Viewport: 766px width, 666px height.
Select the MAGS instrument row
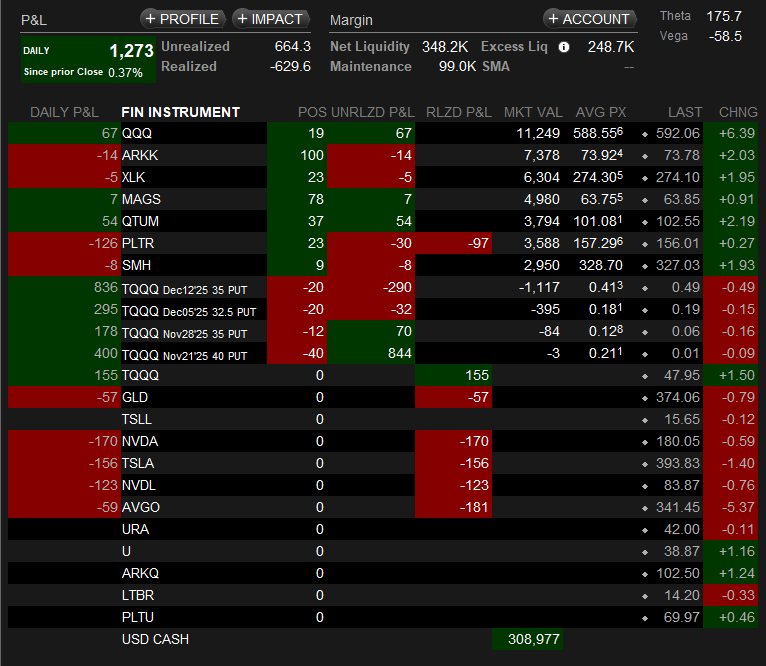(383, 199)
